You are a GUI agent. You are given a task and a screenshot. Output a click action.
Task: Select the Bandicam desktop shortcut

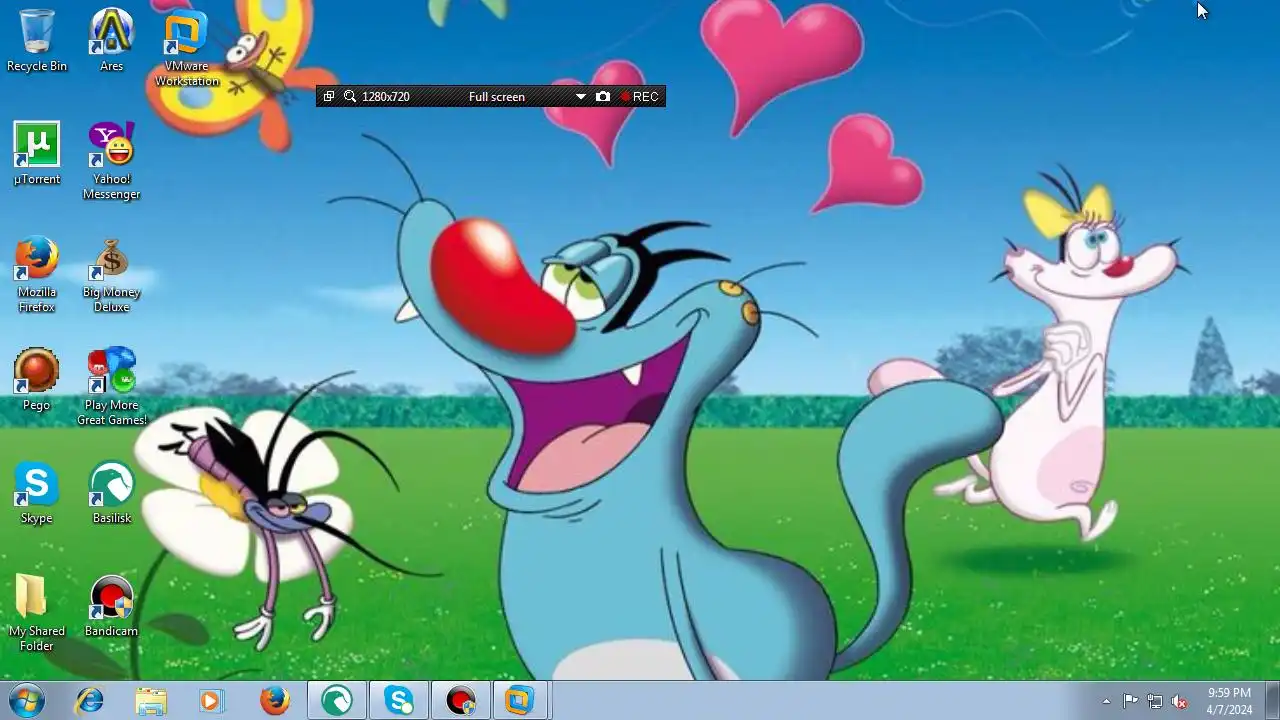point(111,605)
